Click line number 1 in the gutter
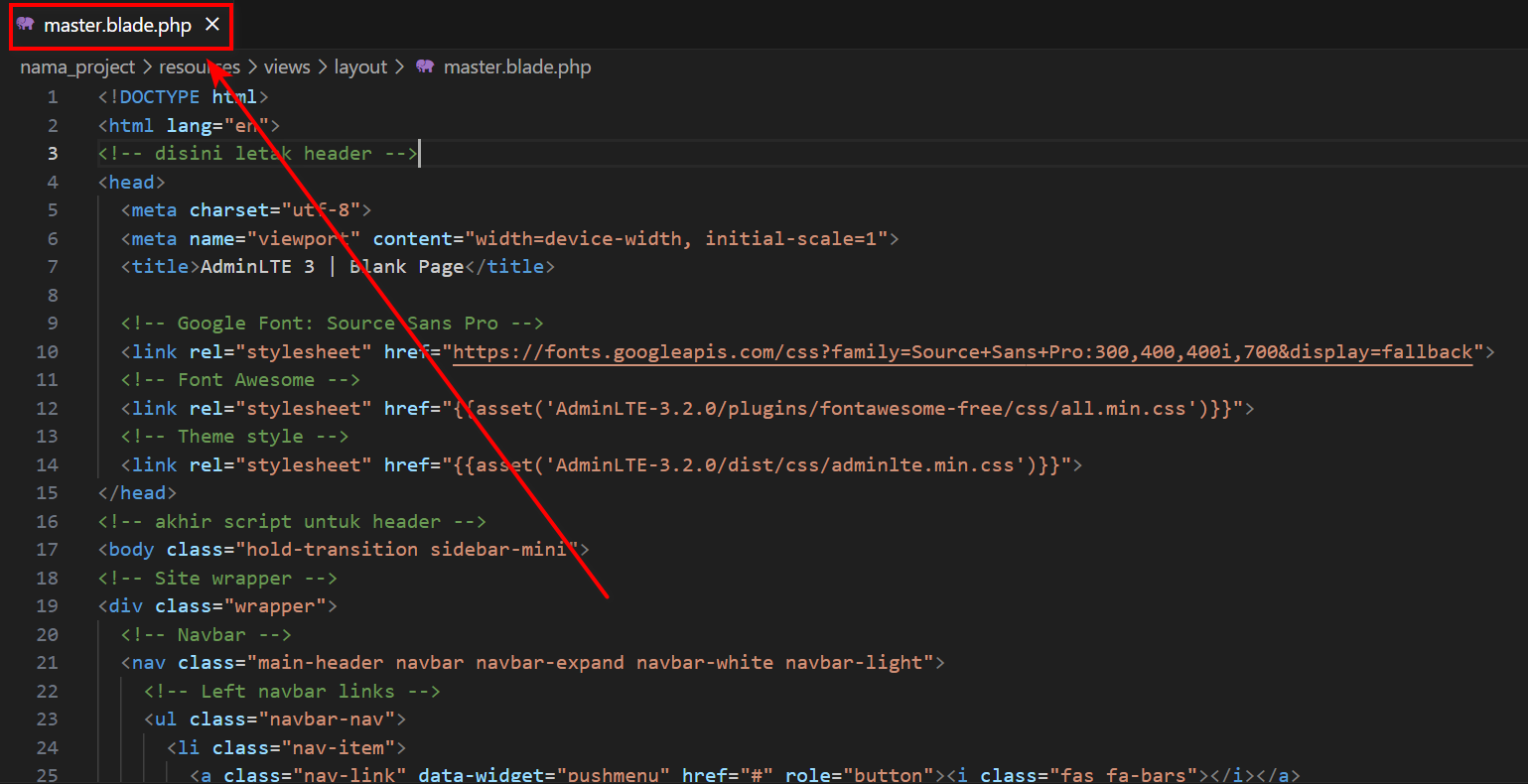The height and width of the screenshot is (784, 1528). (53, 97)
